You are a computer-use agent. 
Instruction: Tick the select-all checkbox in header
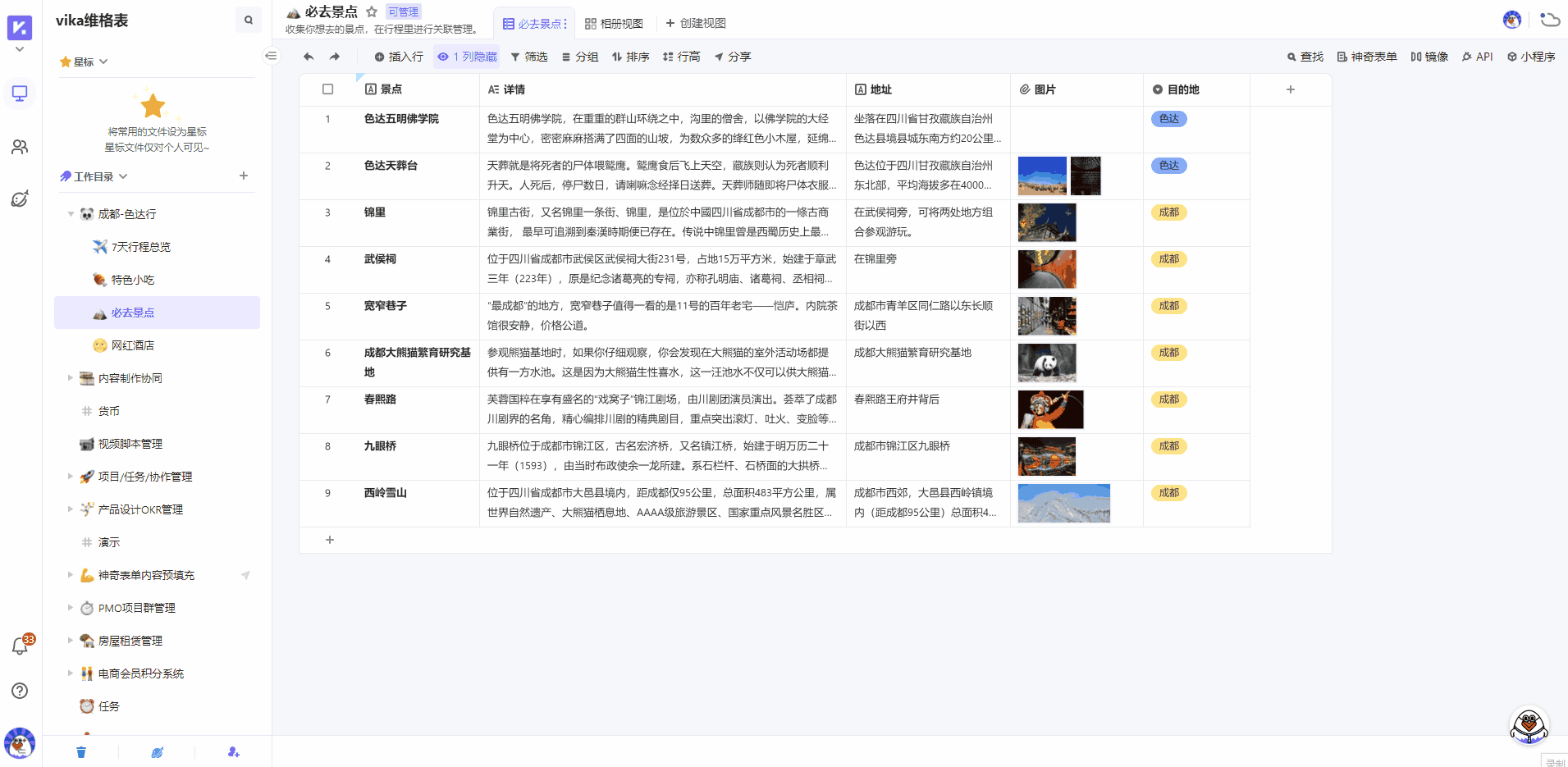(327, 89)
